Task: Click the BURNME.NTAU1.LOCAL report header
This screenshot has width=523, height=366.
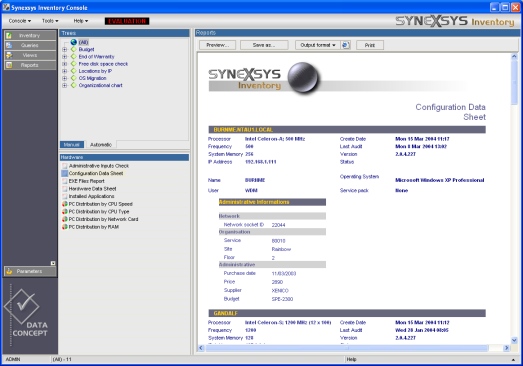Action: click(x=347, y=129)
